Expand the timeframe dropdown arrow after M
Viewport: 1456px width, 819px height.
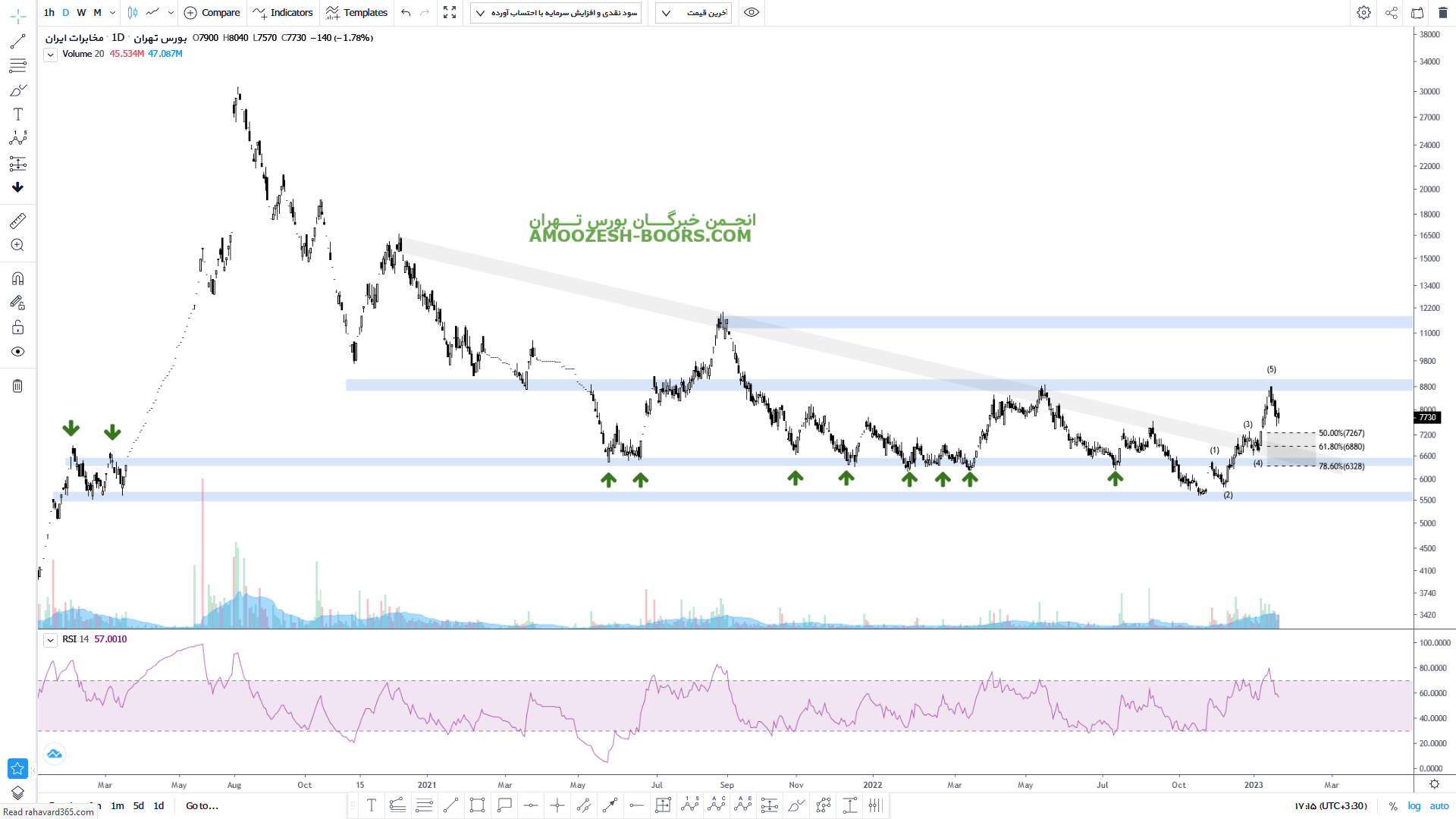point(112,13)
